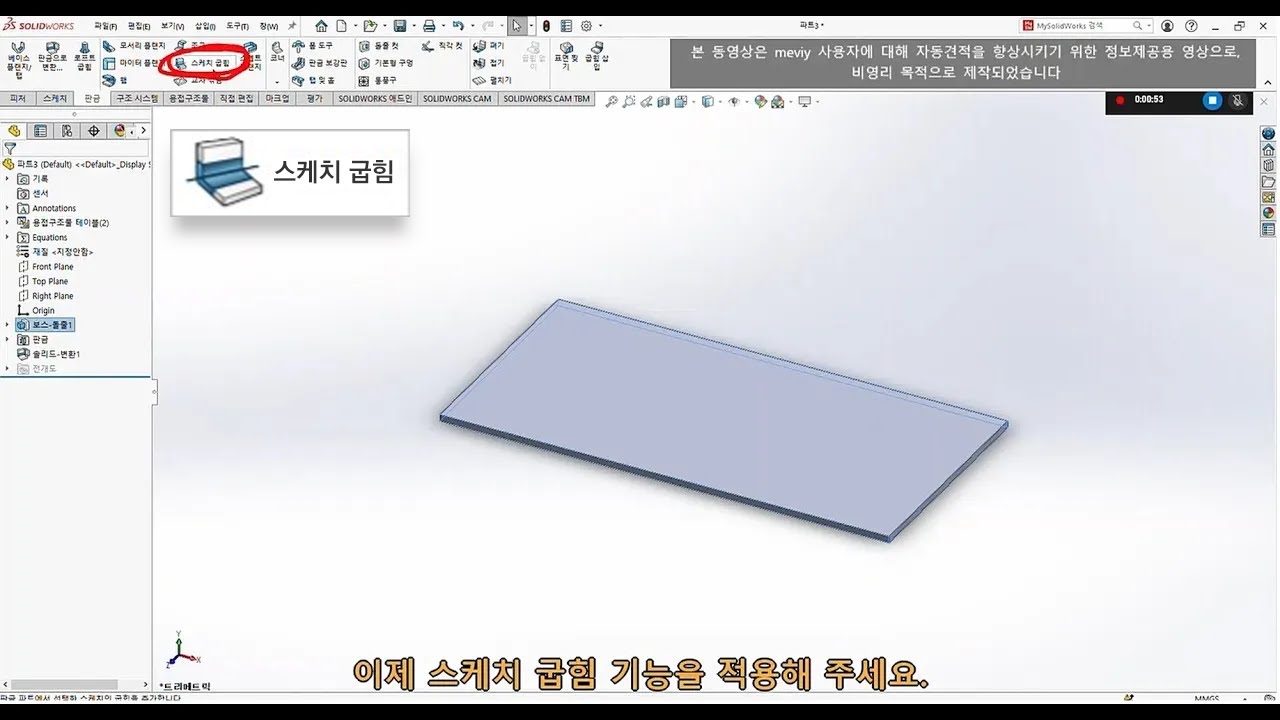Click the Insert Bends (굽힘 삽입) tool
This screenshot has height=720, width=1280.
coord(596,56)
